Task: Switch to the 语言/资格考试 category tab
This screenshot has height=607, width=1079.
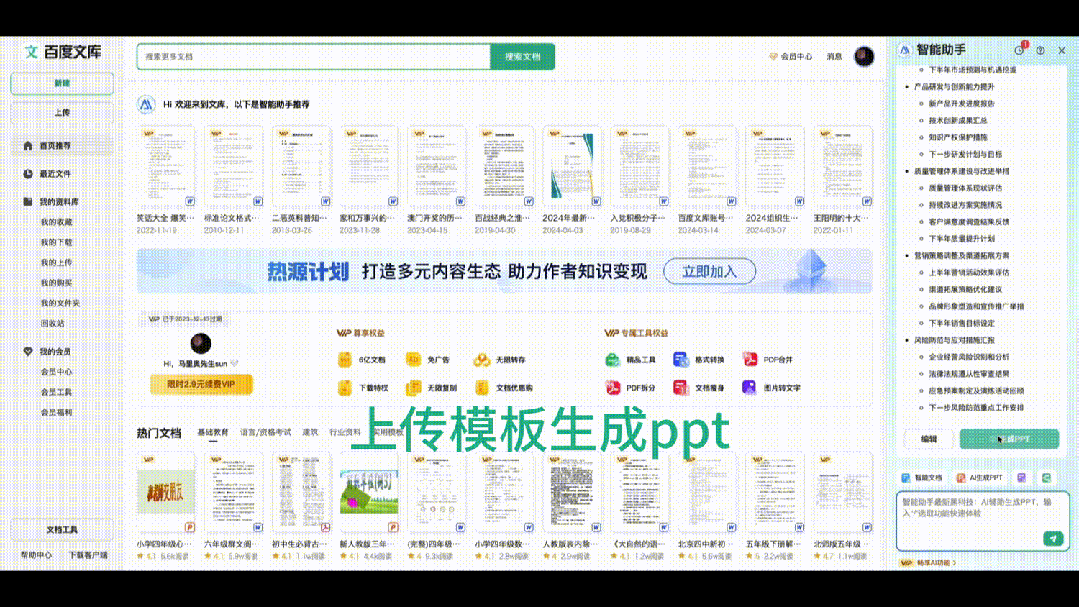Action: (265, 433)
